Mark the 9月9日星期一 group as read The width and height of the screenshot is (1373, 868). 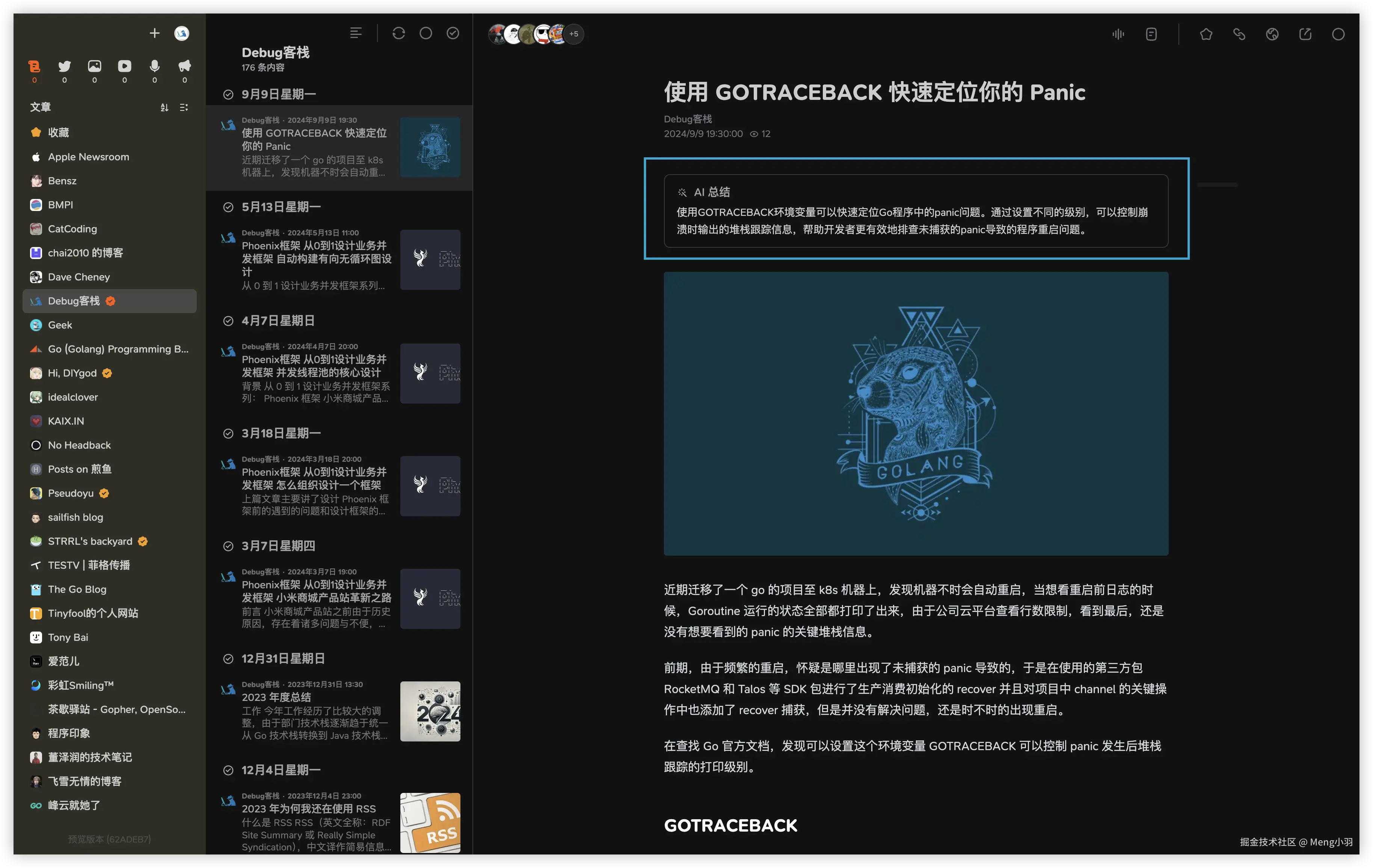pyautogui.click(x=228, y=95)
